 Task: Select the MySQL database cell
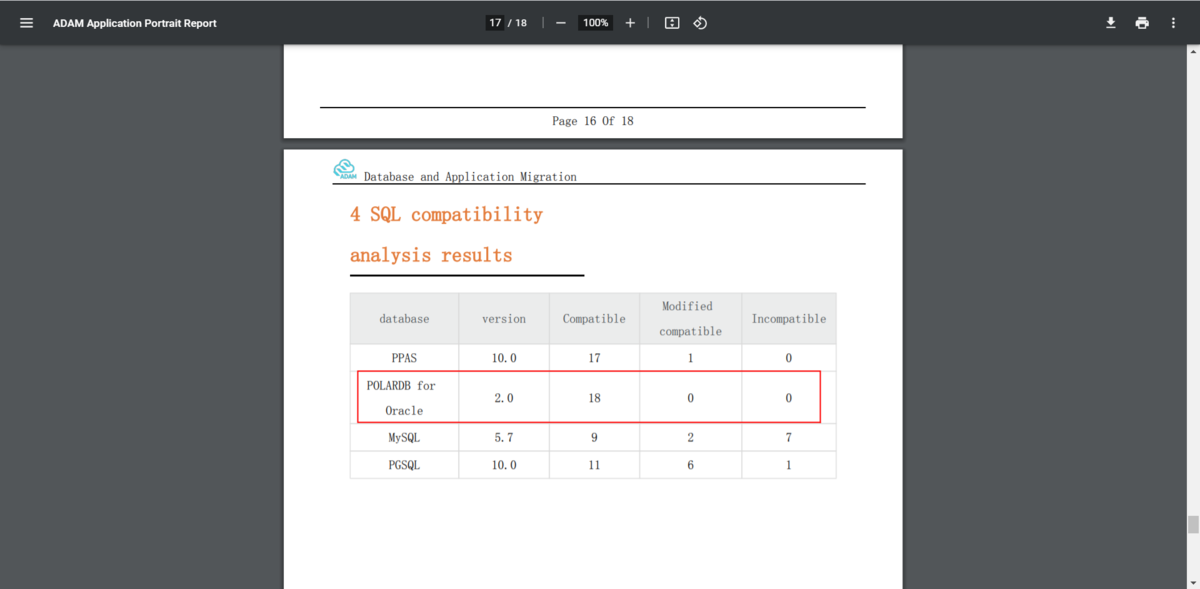click(404, 438)
